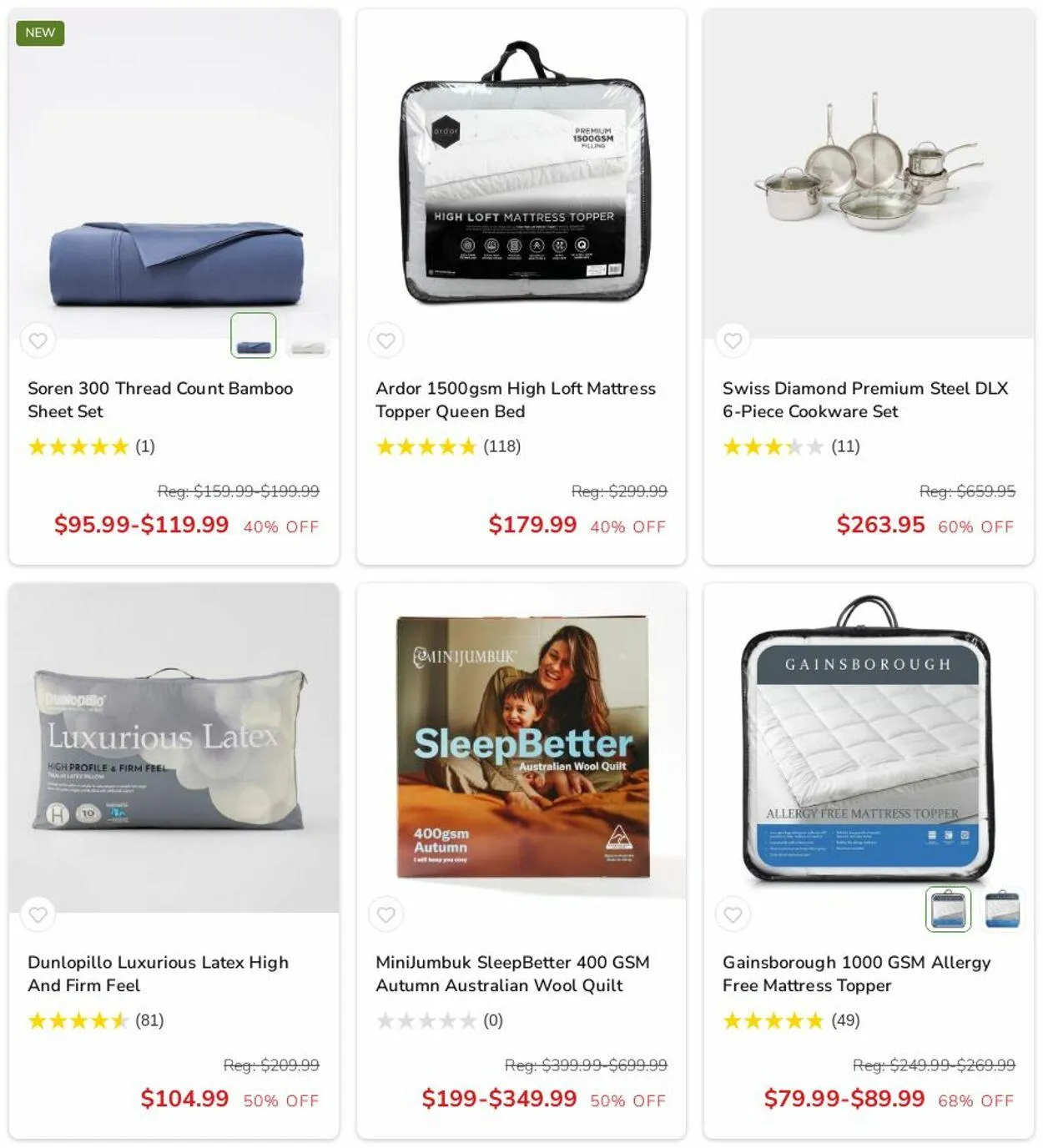The width and height of the screenshot is (1043, 1148).
Task: Open Dunlopillo Luxurious Latex product title
Action: [x=159, y=974]
